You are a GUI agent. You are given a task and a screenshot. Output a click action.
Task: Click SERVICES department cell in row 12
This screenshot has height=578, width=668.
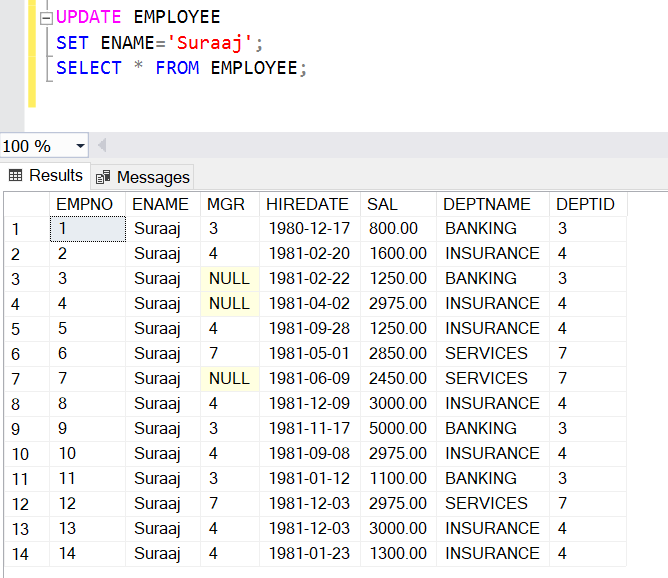(x=493, y=504)
